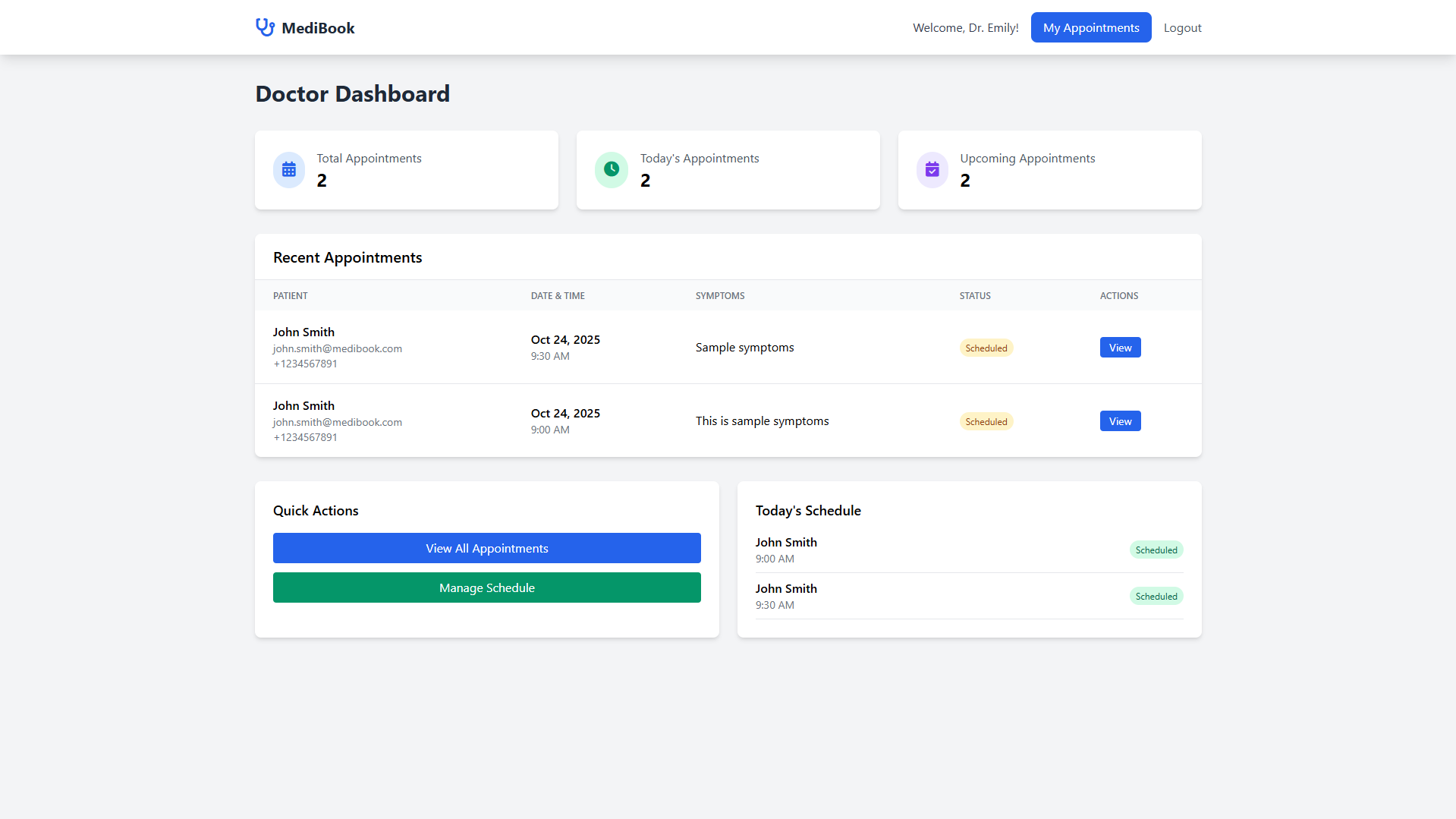Select the Upcoming Appointments stat card
The width and height of the screenshot is (1456, 819).
click(1049, 170)
